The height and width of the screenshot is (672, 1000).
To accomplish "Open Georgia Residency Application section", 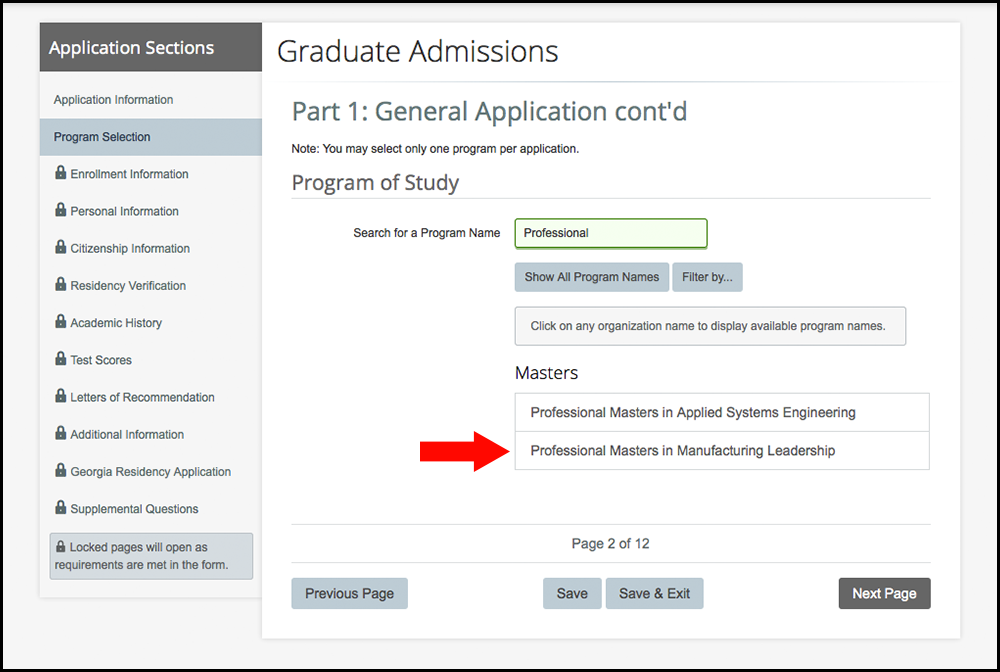I will (150, 472).
